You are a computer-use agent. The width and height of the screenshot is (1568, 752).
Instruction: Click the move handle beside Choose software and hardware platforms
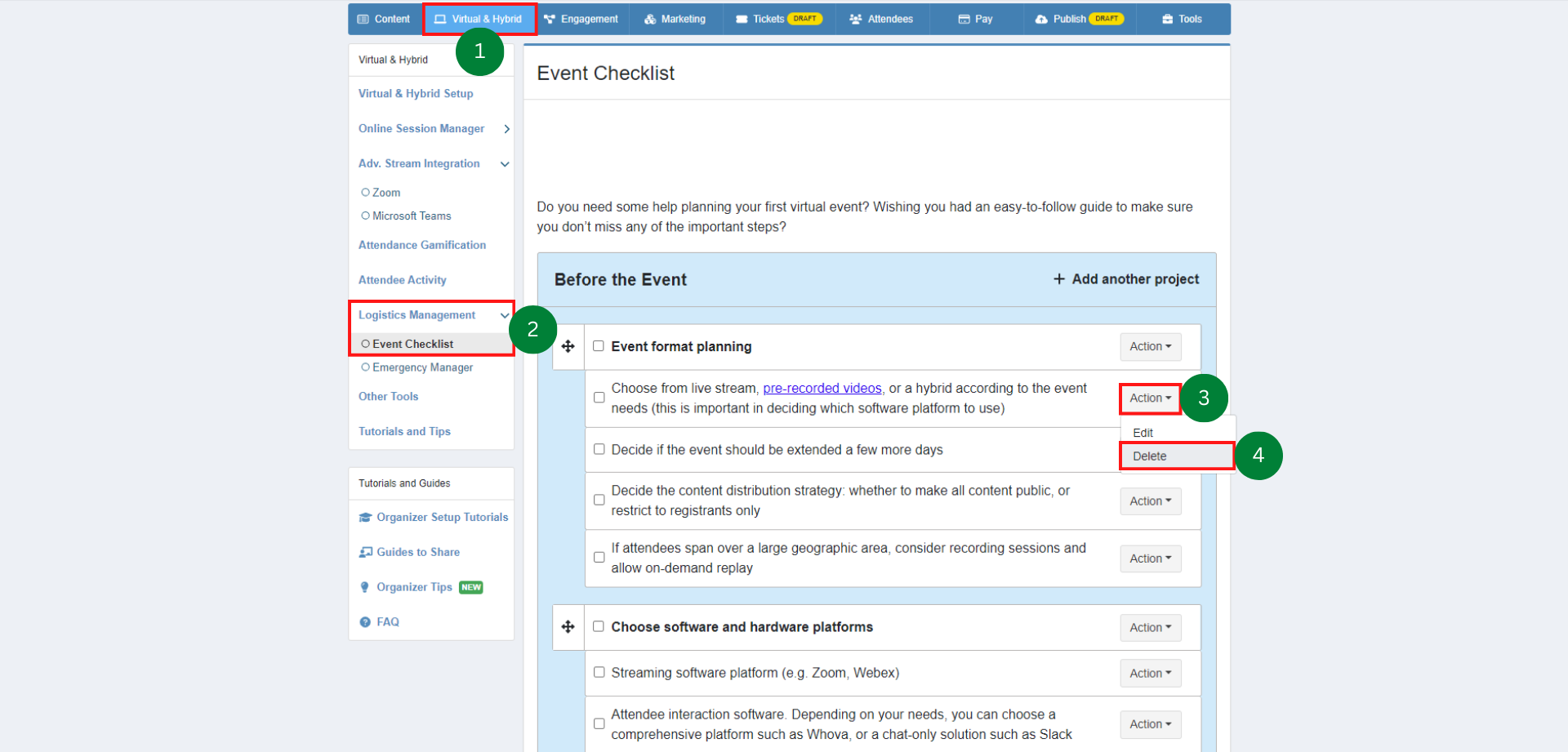pyautogui.click(x=568, y=627)
